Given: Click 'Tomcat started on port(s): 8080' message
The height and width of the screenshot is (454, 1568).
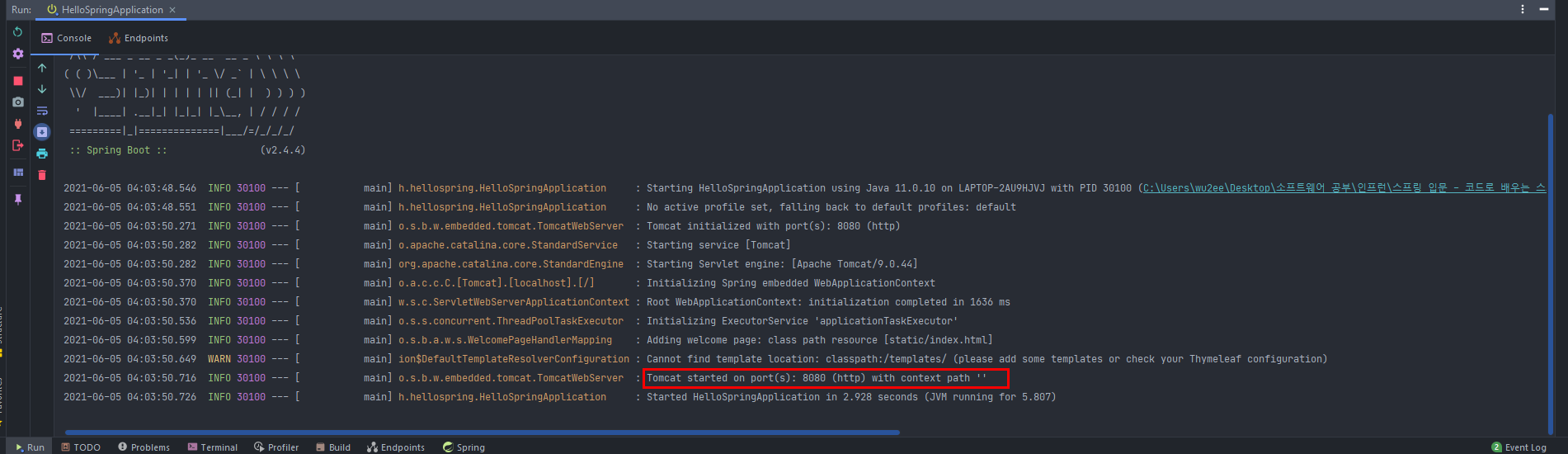Looking at the screenshot, I should (817, 378).
